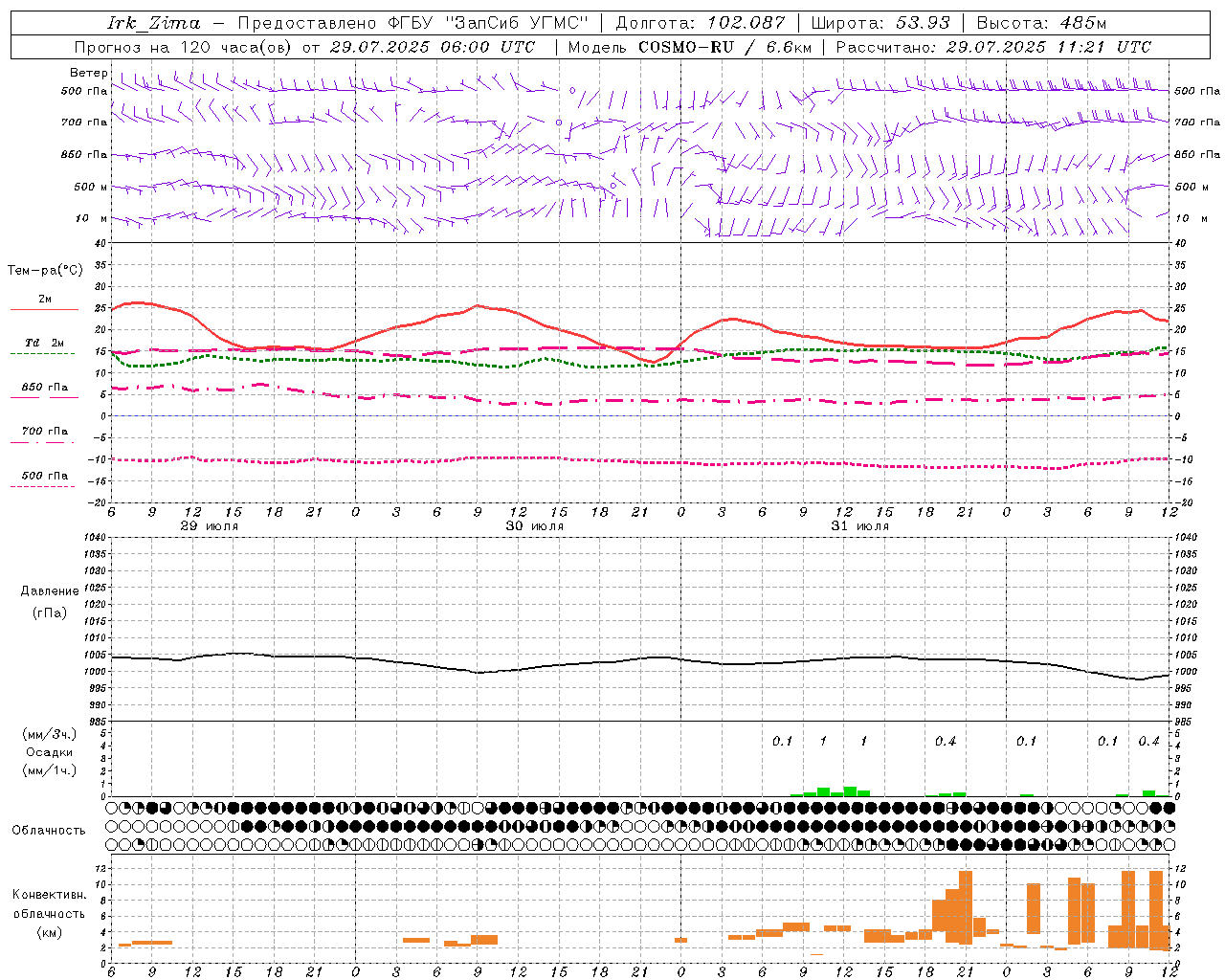The width and height of the screenshot is (1225, 980).
Task: Click the 'Давление' pressure panel label
Action: 50,591
